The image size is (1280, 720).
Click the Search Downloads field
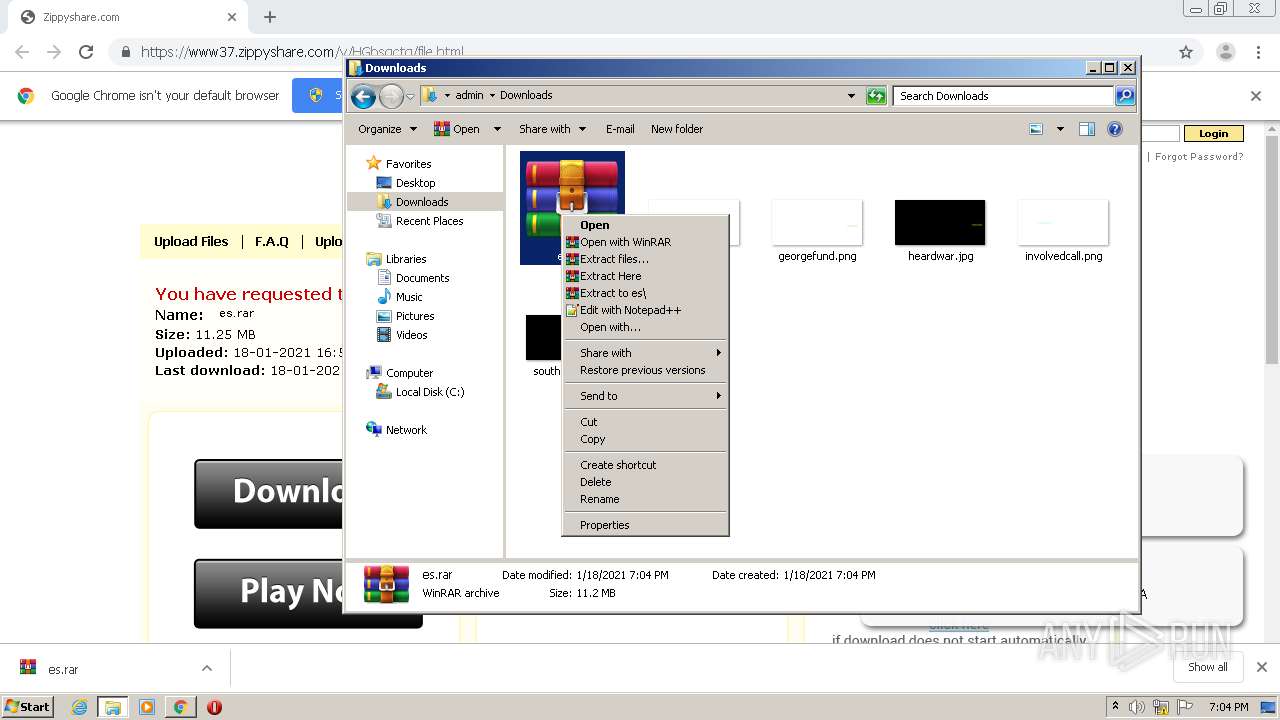pos(1003,96)
